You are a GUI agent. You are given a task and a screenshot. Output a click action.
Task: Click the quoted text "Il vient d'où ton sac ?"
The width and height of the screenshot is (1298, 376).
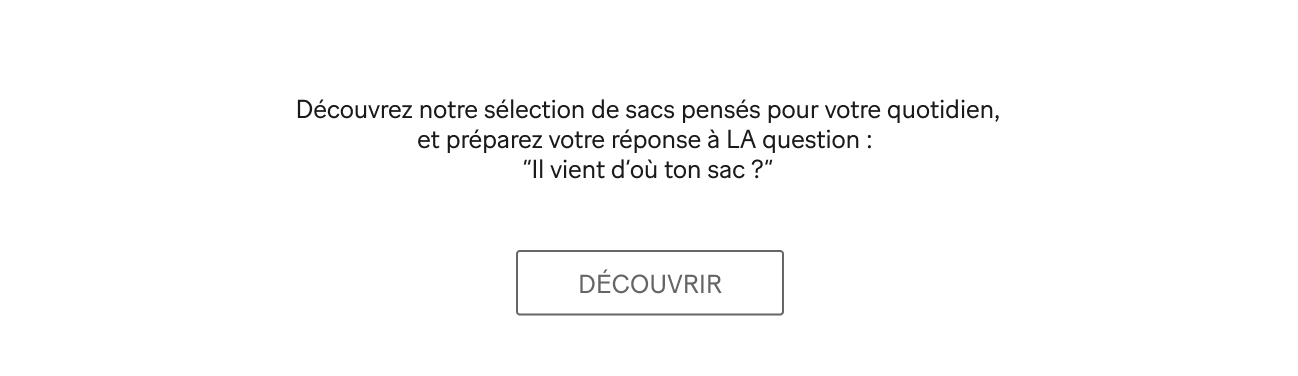tap(649, 170)
